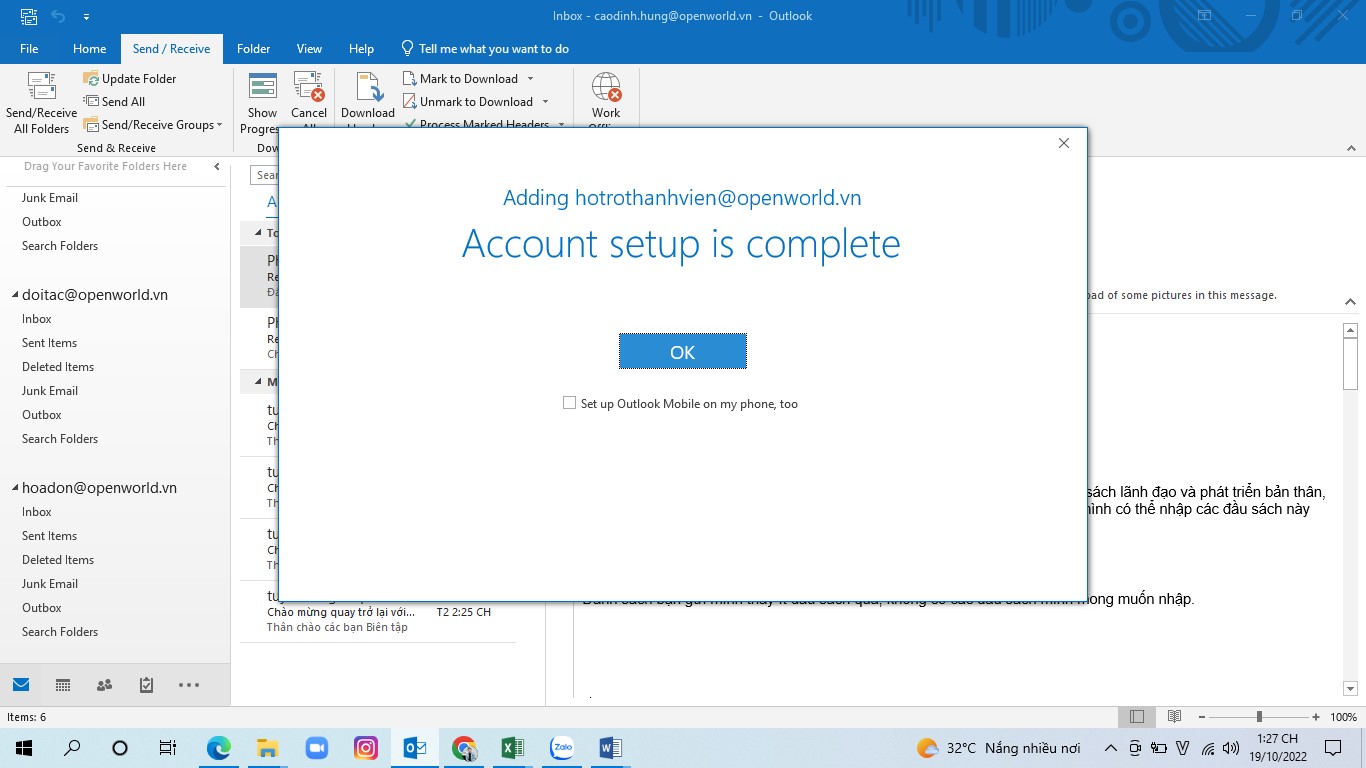Click reading pane scroll down arrow
1366x768 pixels.
pos(1350,688)
